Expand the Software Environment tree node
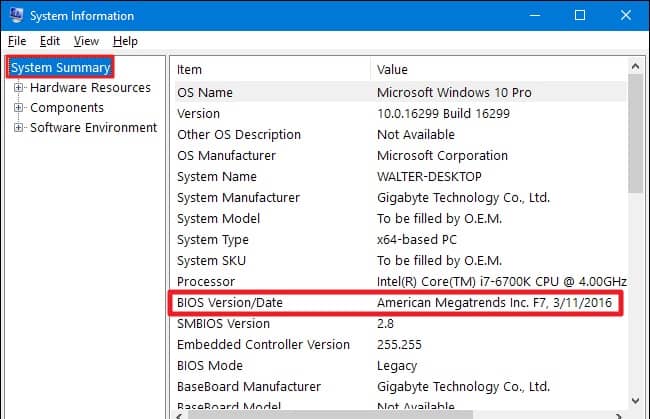This screenshot has height=419, width=650. [18, 127]
